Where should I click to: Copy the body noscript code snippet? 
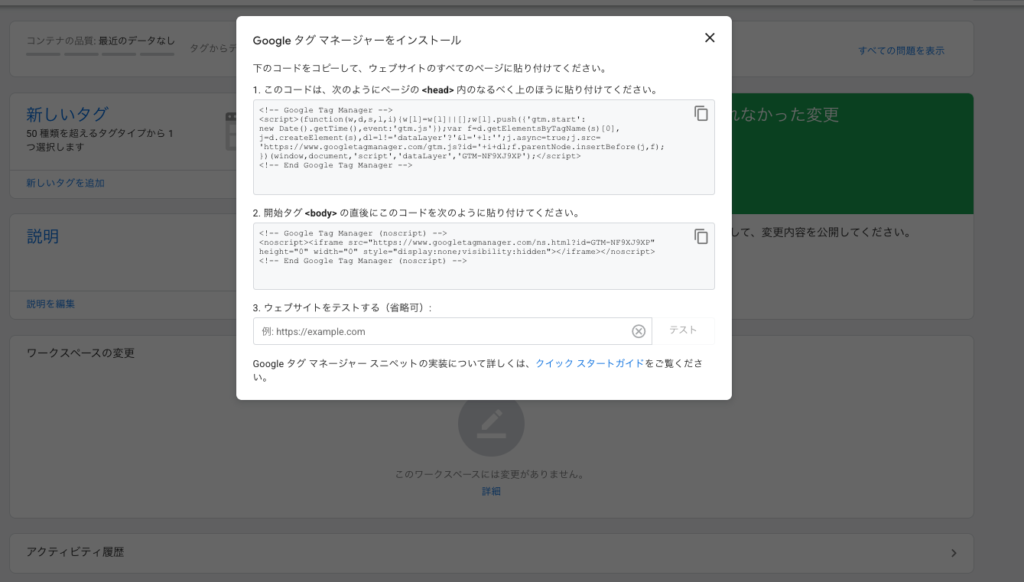[x=701, y=237]
